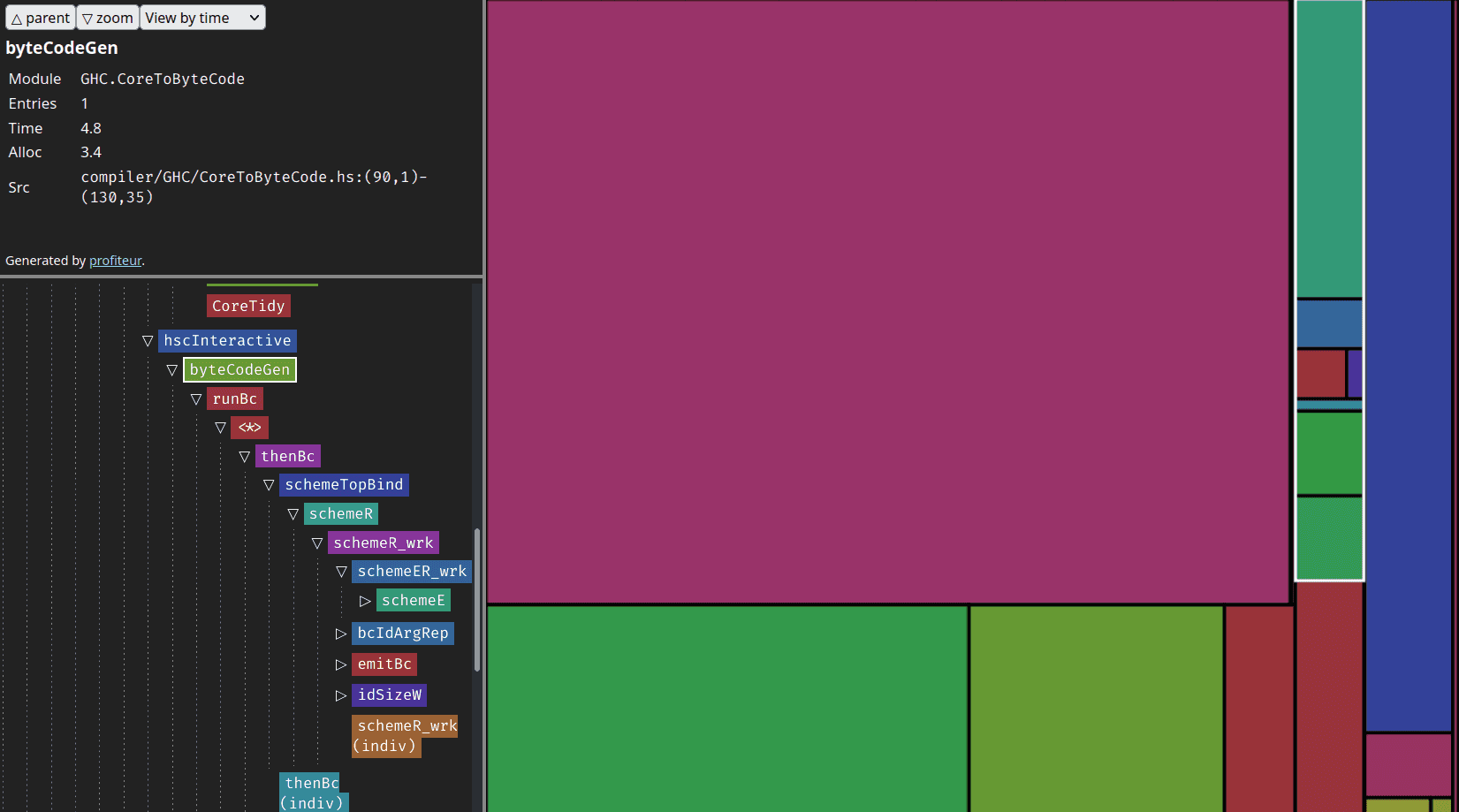This screenshot has width=1459, height=812.
Task: Collapse the byteCodeGen node triangle
Action: [x=172, y=370]
